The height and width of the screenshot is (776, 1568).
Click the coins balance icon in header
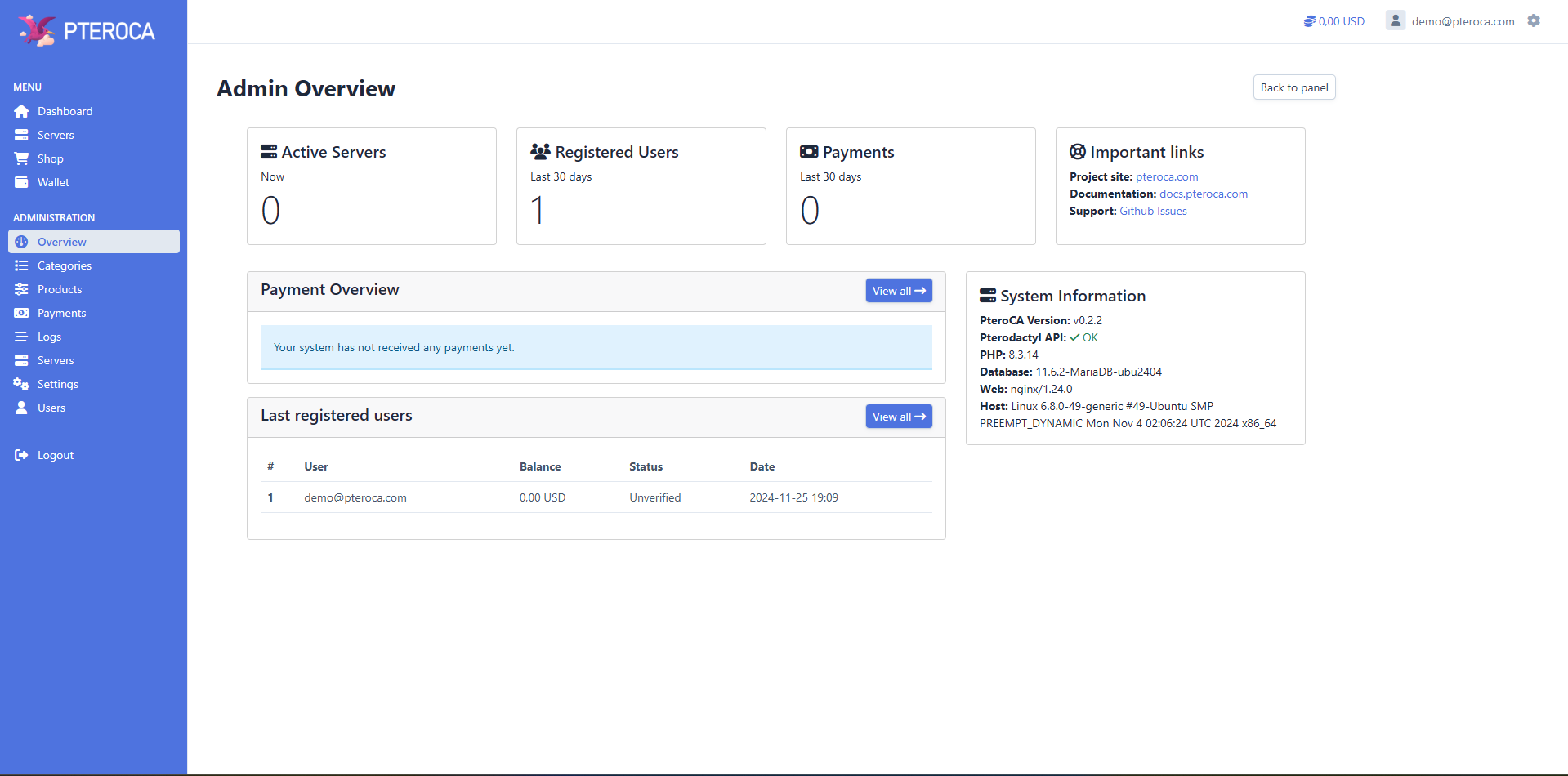1309,21
